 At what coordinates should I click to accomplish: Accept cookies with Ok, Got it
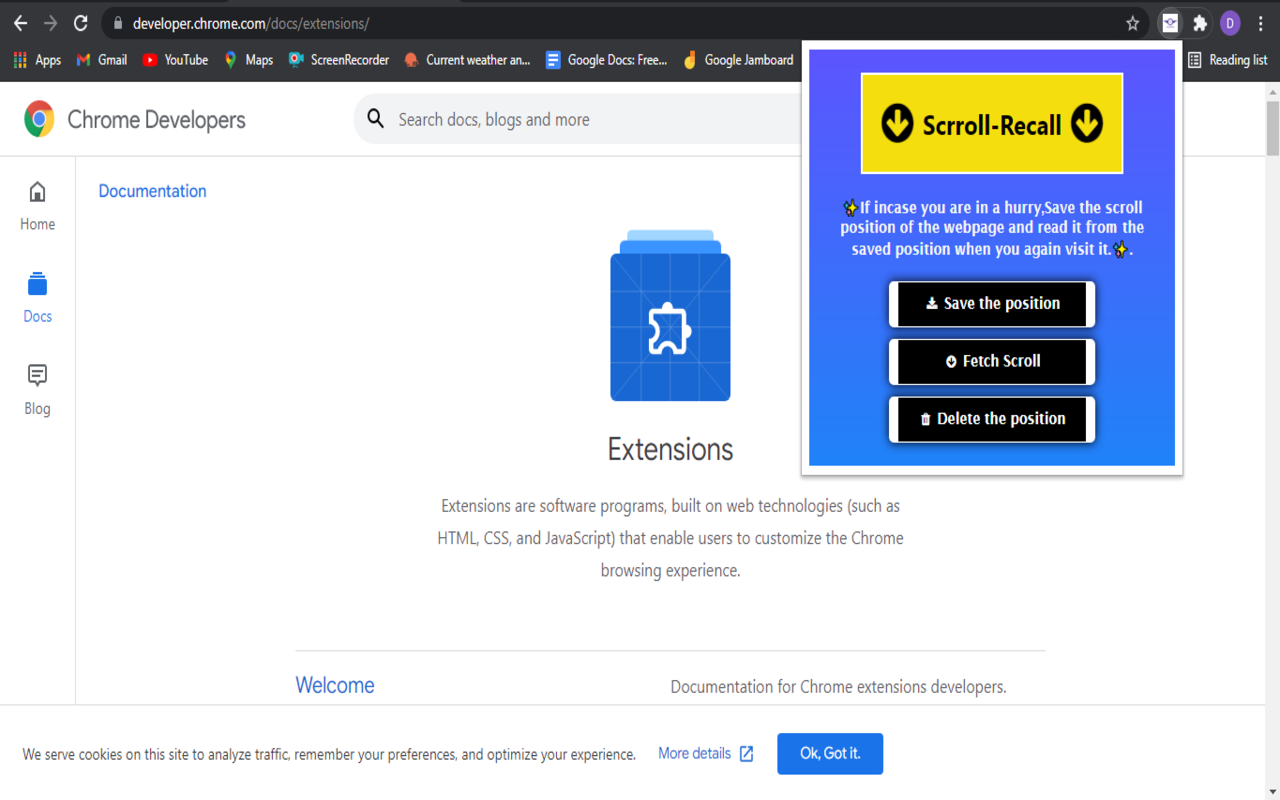(829, 753)
